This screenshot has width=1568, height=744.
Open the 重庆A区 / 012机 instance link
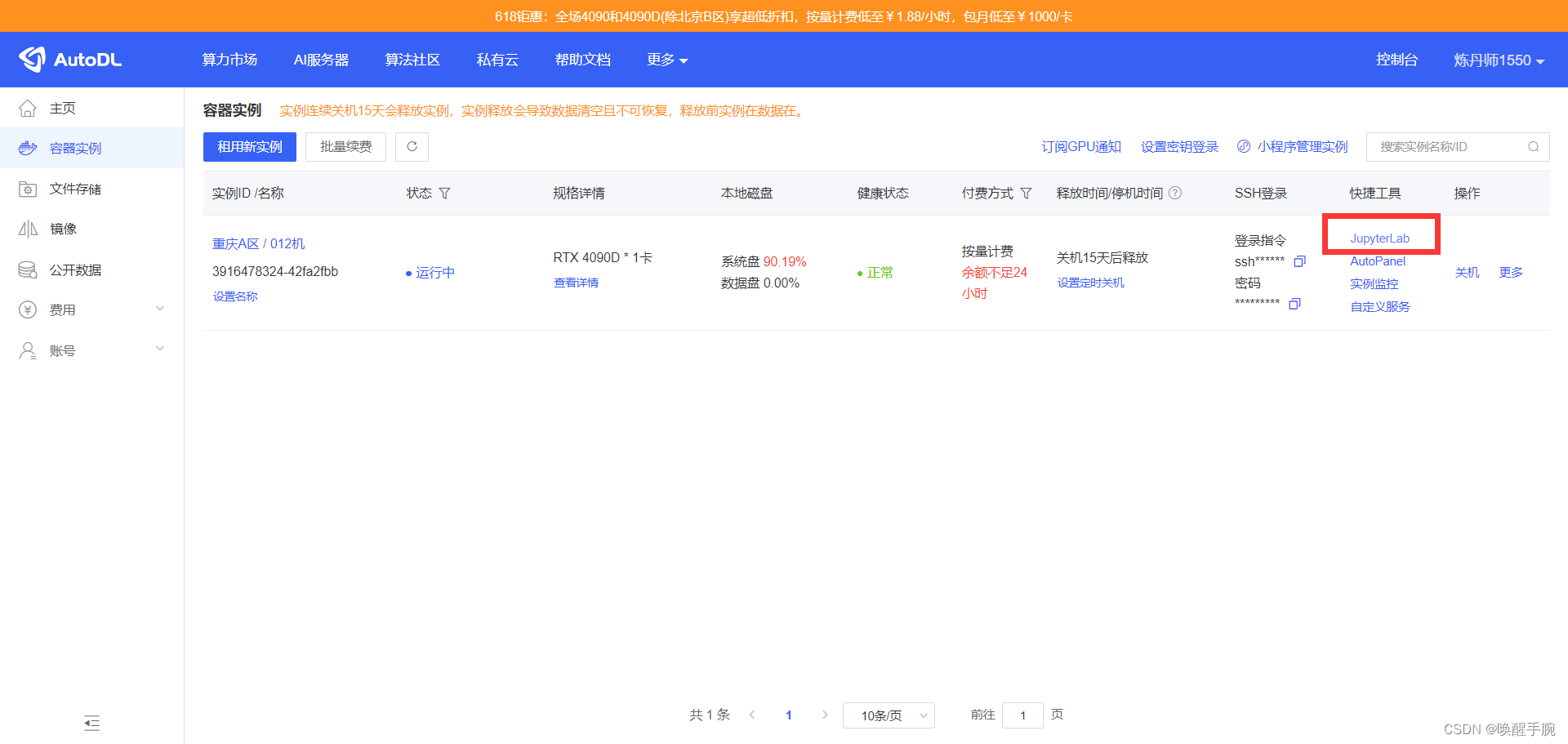tap(258, 243)
